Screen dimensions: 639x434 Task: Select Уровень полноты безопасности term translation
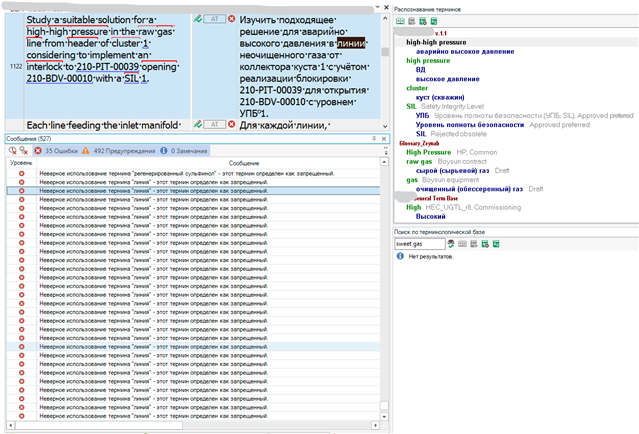[x=502, y=125]
